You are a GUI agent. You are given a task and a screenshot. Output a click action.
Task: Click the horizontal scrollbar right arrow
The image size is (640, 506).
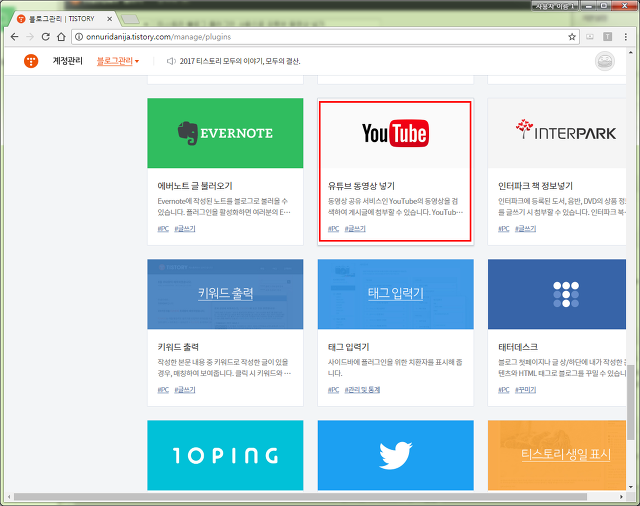tap(622, 497)
